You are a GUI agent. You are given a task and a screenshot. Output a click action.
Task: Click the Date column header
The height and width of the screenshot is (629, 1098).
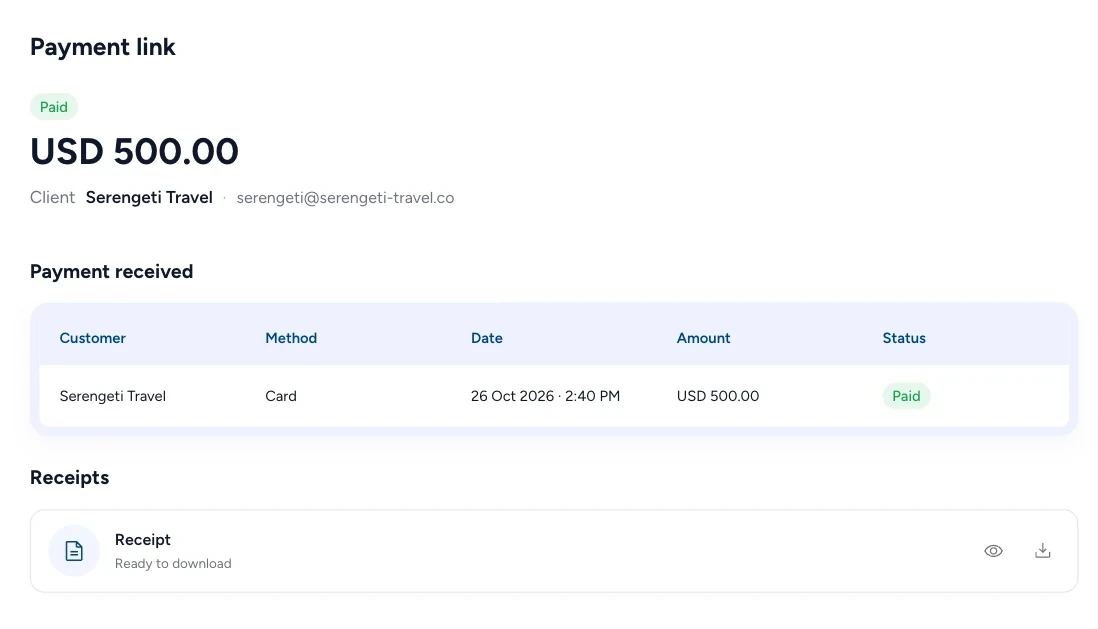487,338
